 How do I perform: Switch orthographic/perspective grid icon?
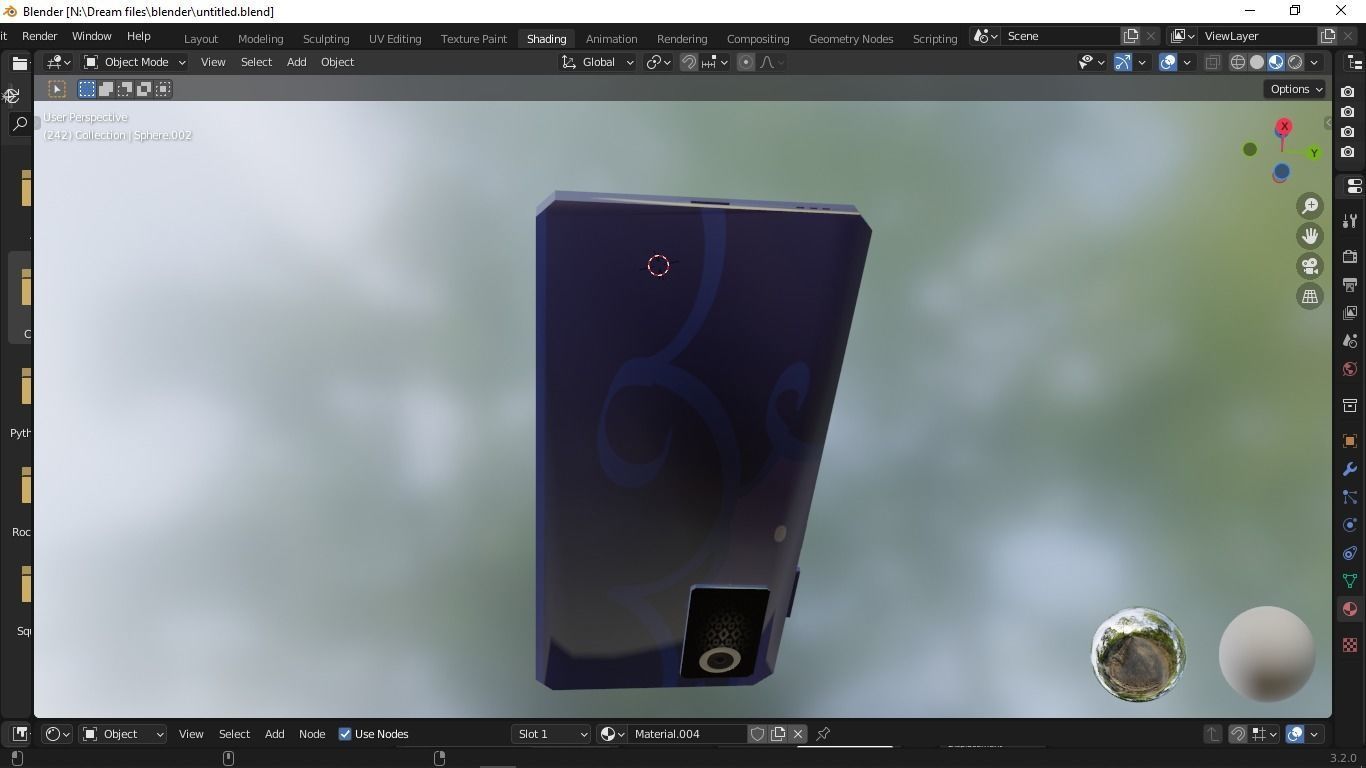point(1310,296)
